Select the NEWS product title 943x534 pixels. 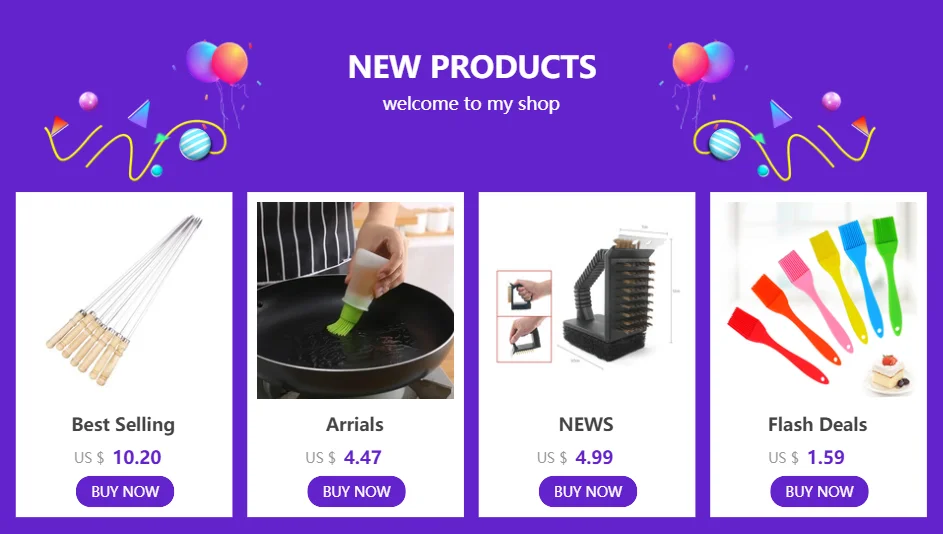point(586,425)
